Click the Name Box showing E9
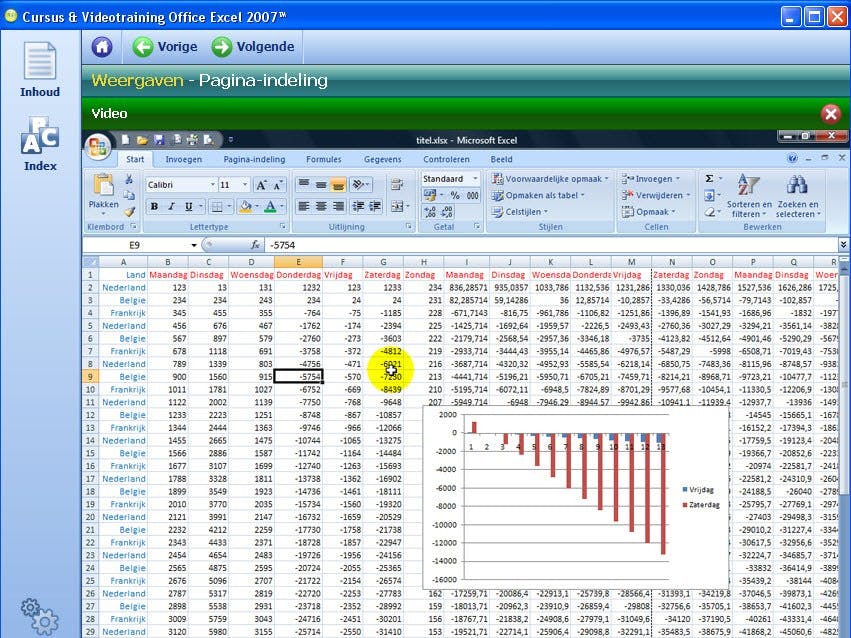The height and width of the screenshot is (638, 851). coord(136,245)
